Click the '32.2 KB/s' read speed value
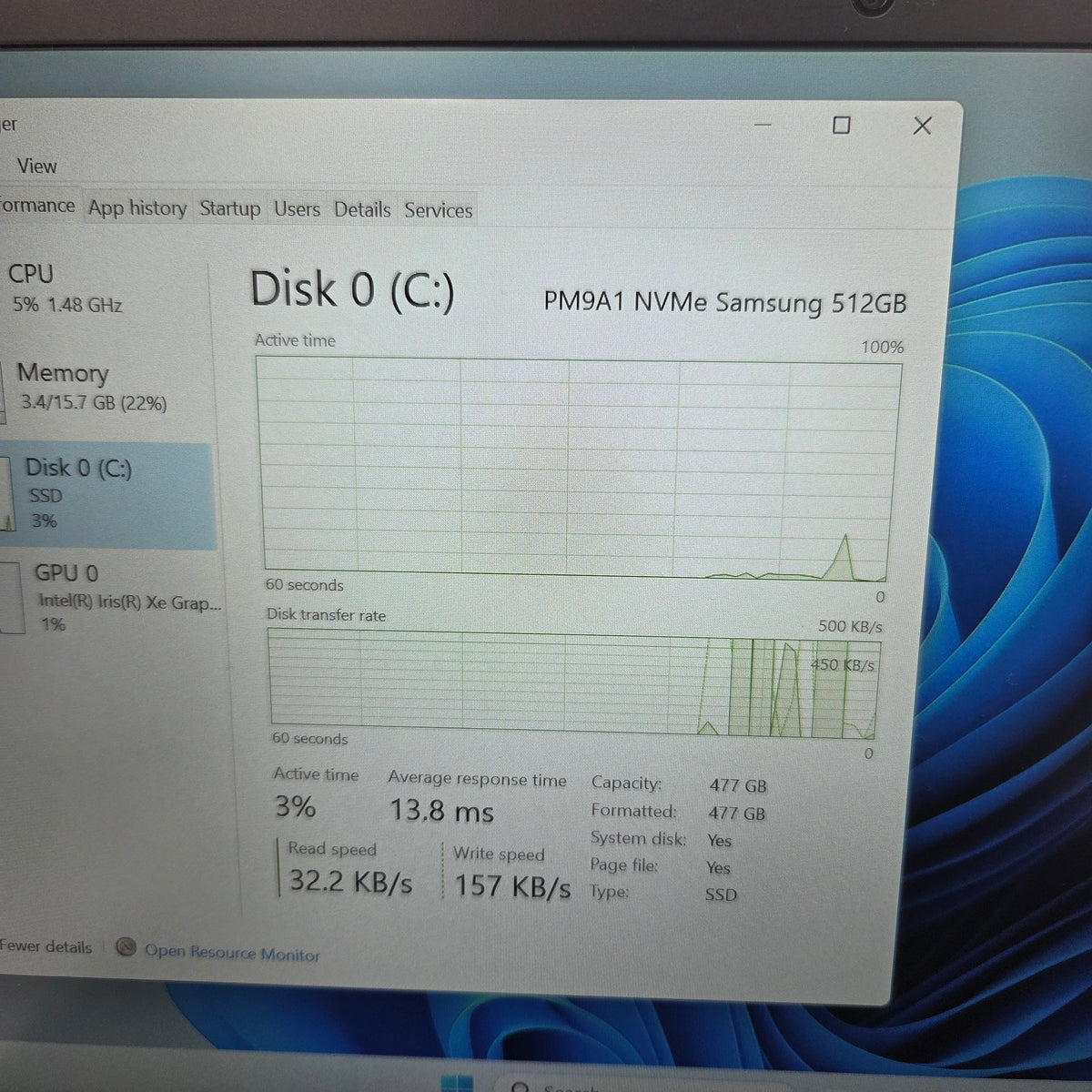The height and width of the screenshot is (1092, 1092). [x=351, y=880]
